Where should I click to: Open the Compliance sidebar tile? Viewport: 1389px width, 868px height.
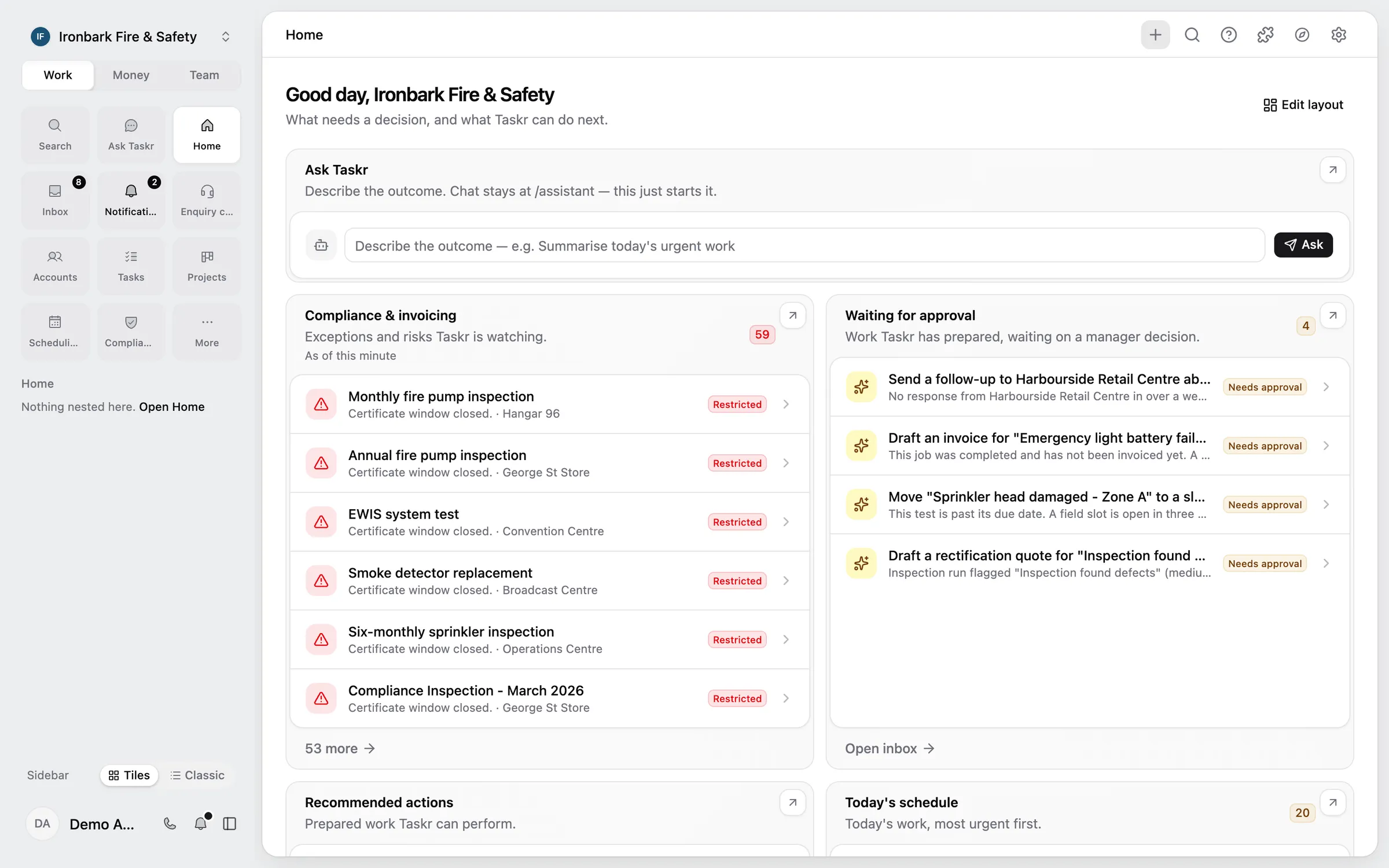coord(131,332)
